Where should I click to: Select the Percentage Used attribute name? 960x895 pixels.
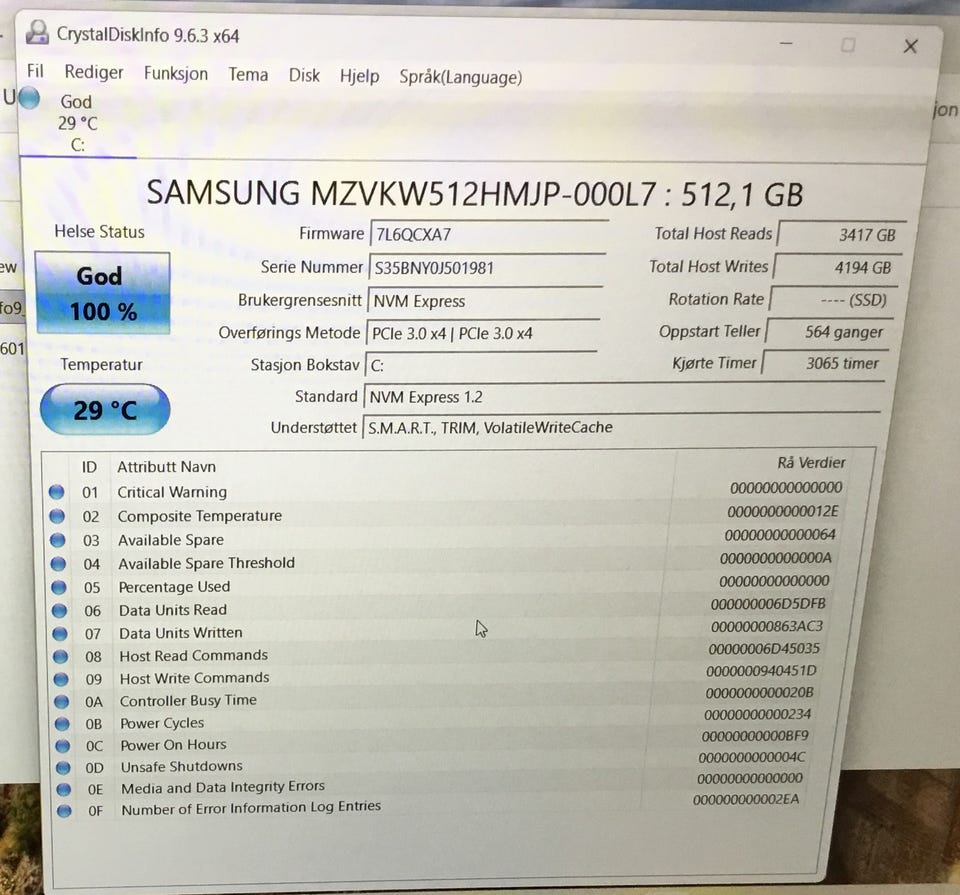174,586
